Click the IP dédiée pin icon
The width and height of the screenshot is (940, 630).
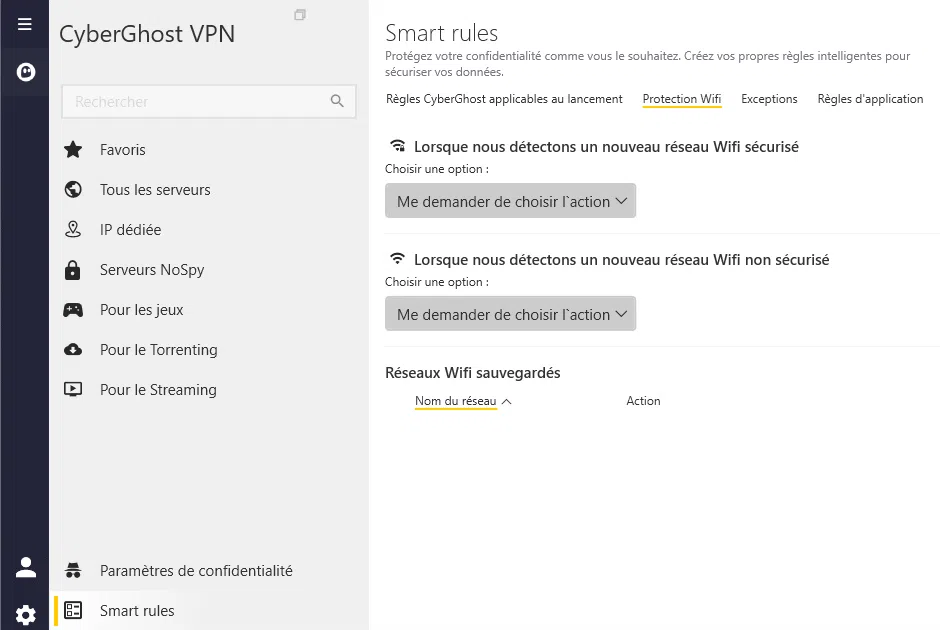click(x=73, y=230)
